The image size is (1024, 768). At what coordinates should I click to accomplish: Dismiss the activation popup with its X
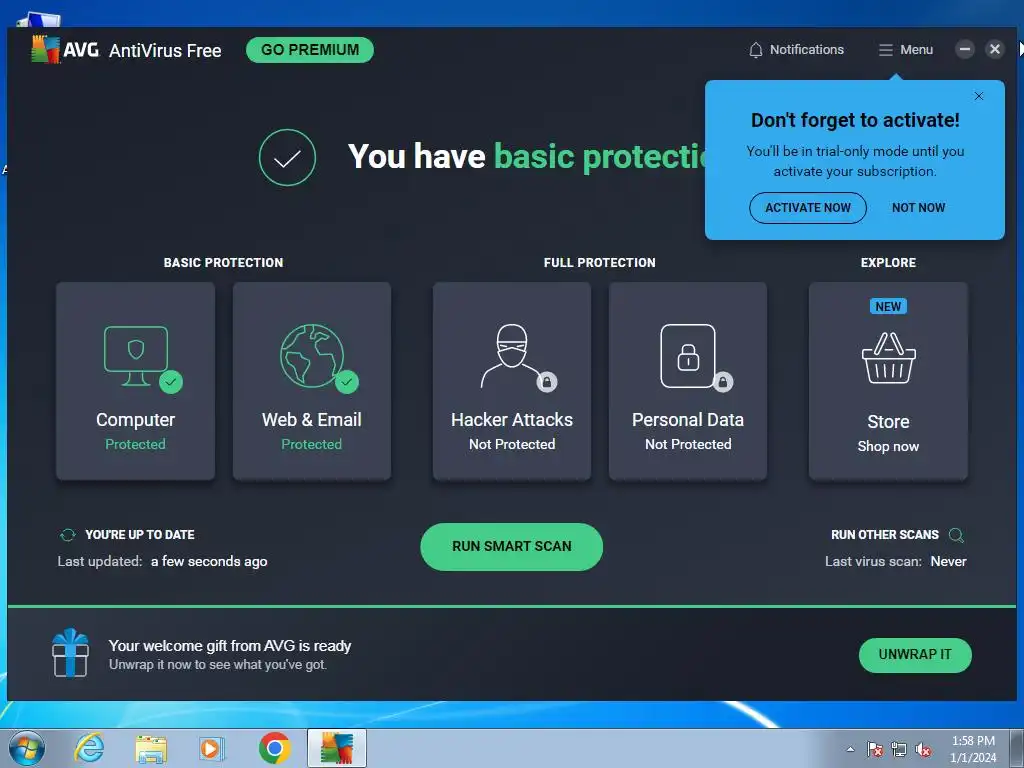[978, 96]
